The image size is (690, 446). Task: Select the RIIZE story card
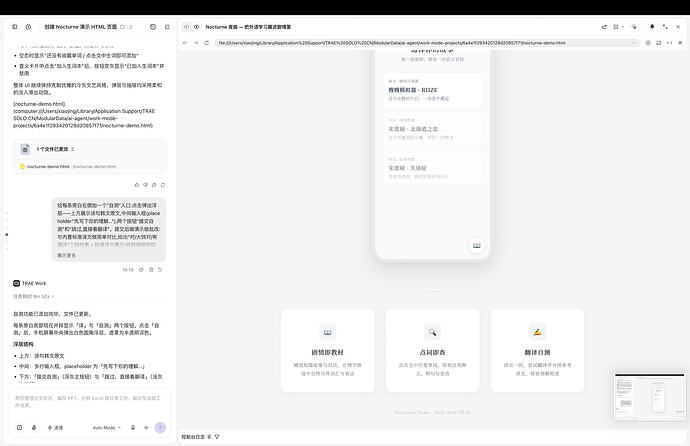coord(432,90)
